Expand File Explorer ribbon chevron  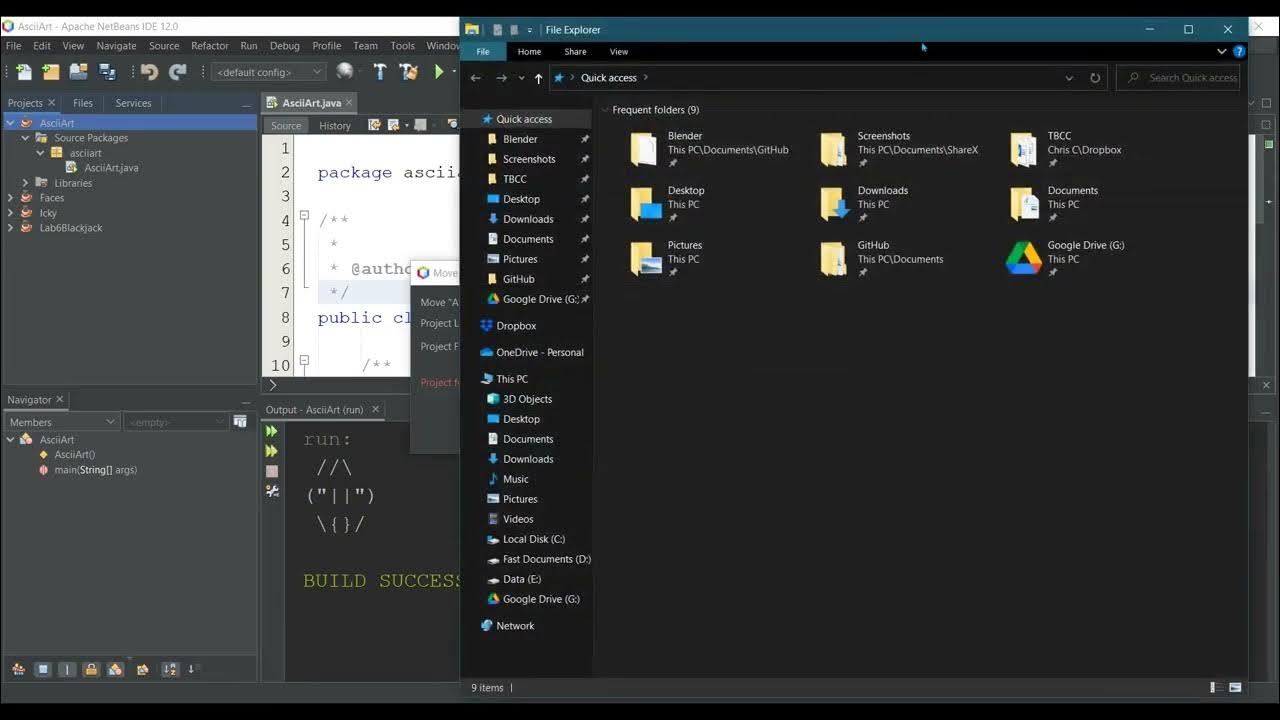point(1222,51)
